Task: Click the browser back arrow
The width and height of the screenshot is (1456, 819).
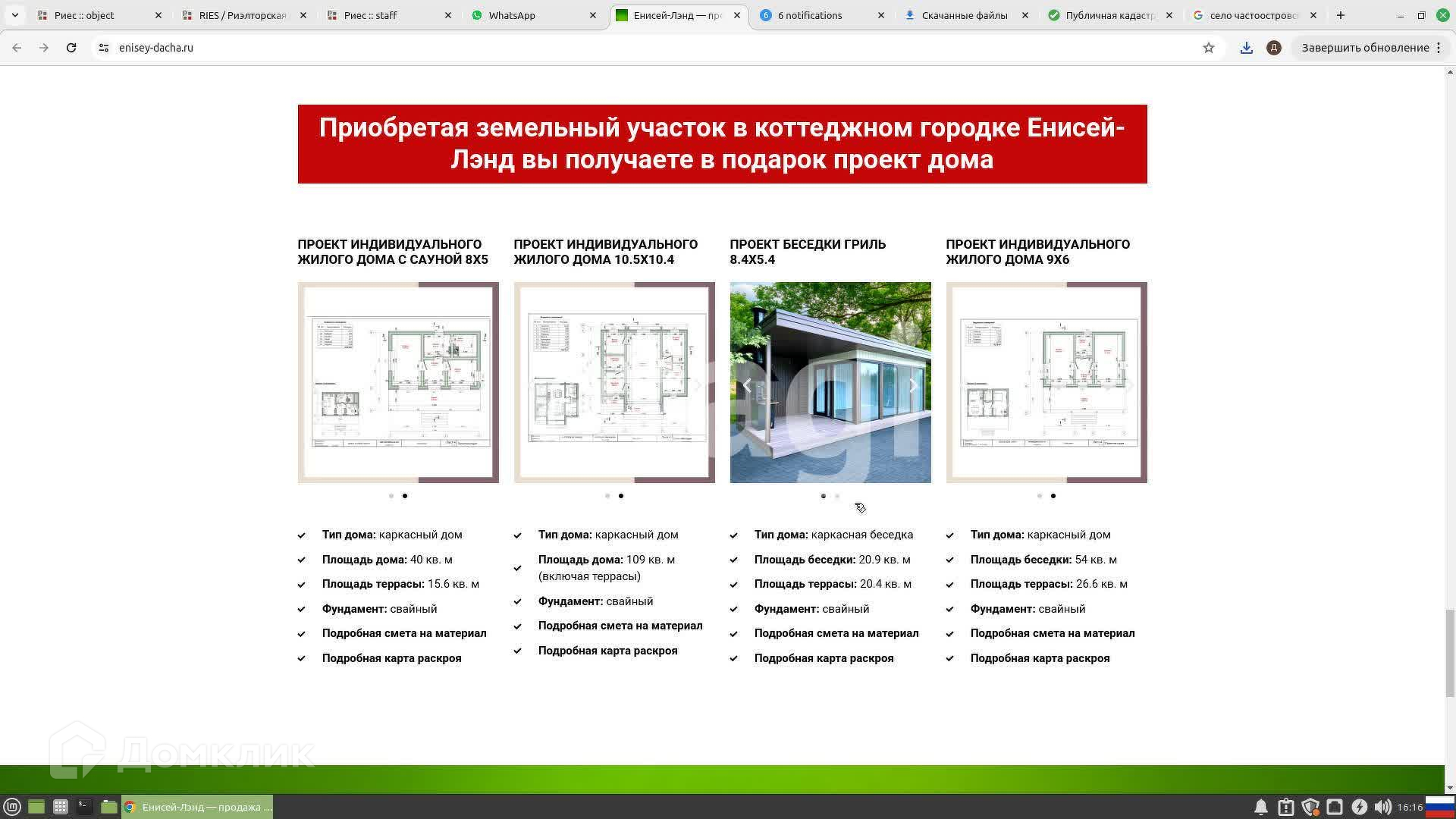Action: click(x=17, y=48)
